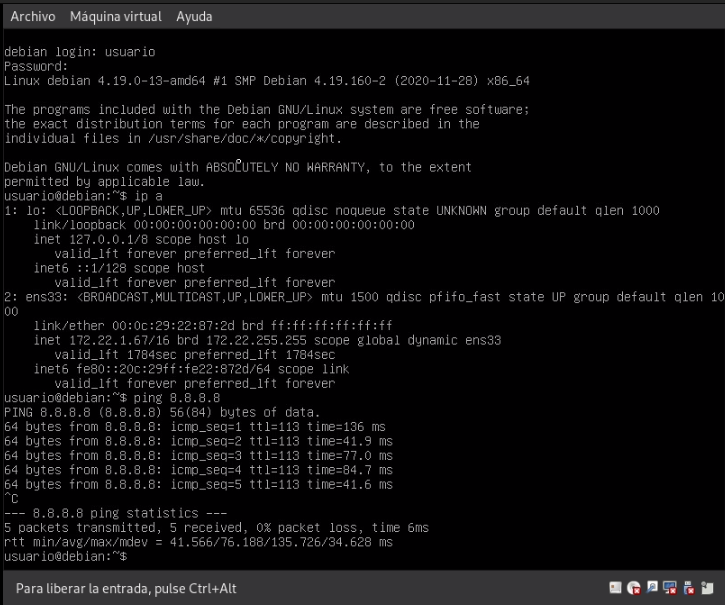
Task: Click the rtt min/avg/max/mdev result line
Action: coord(200,541)
